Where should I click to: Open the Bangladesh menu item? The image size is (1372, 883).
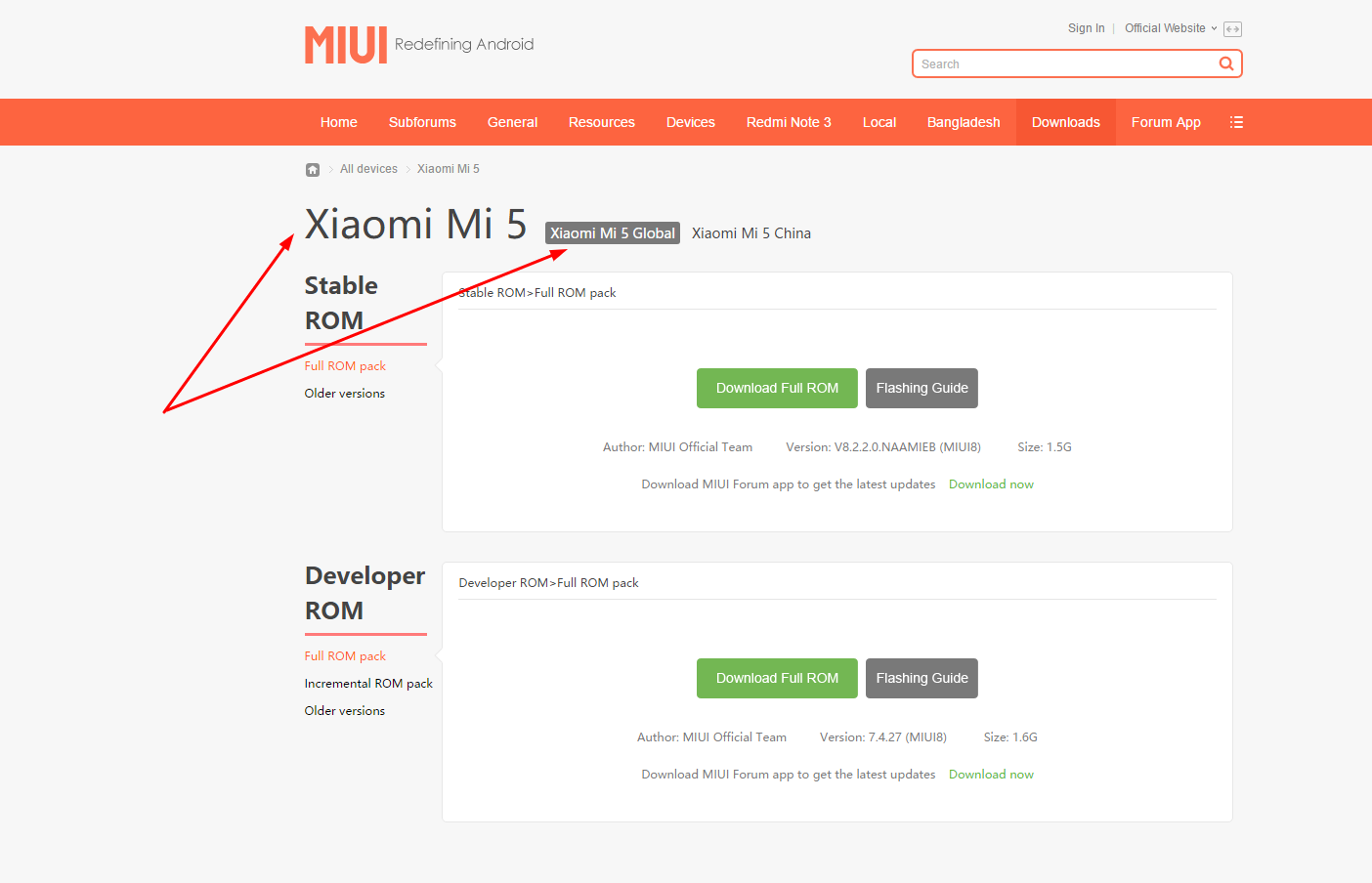(964, 122)
